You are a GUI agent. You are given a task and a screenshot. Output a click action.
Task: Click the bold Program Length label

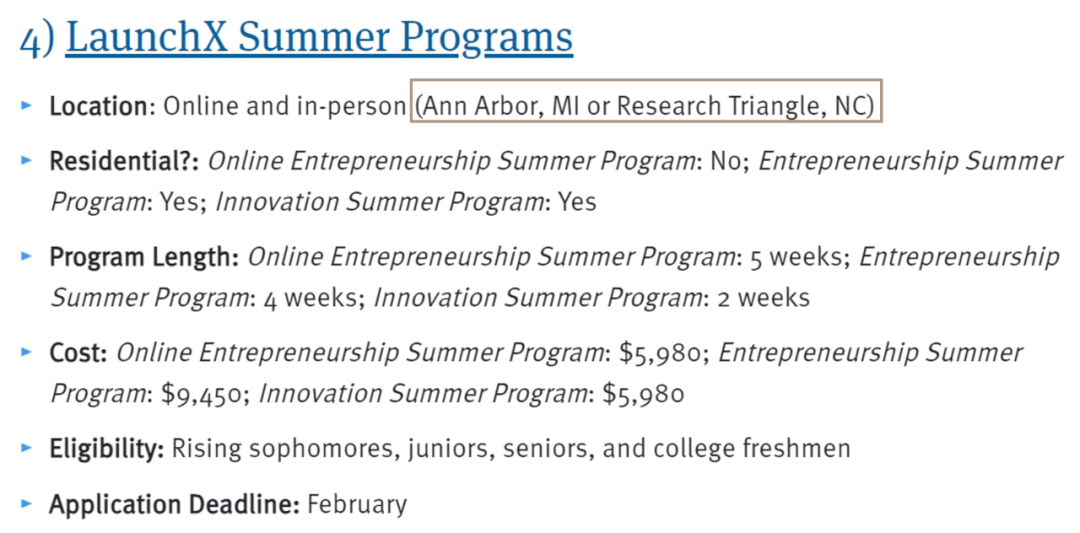(144, 258)
